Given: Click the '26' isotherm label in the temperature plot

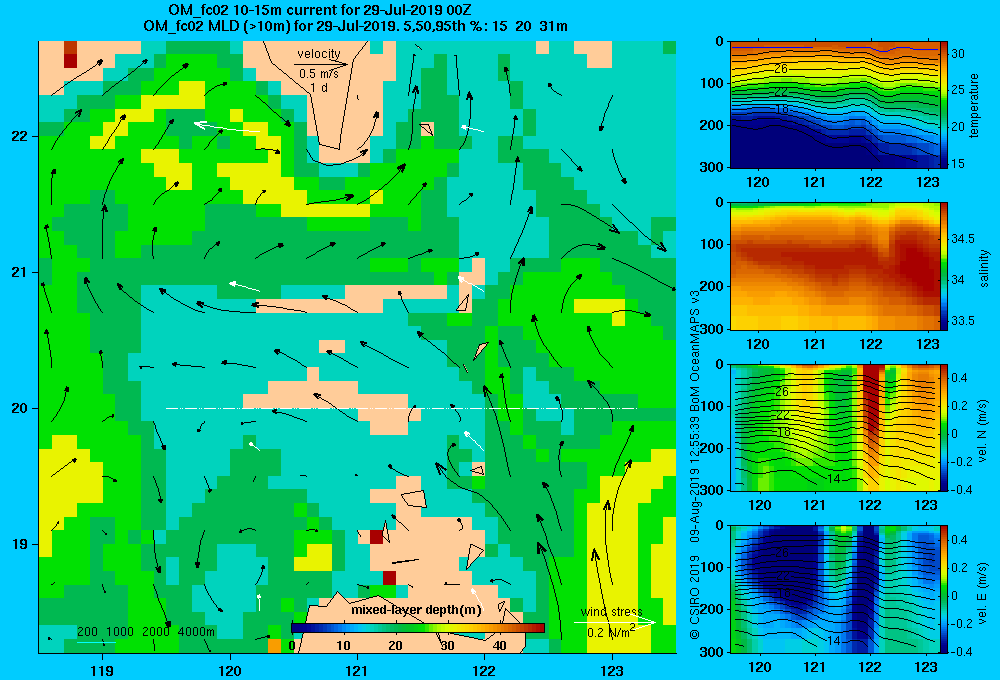Looking at the screenshot, I should (x=781, y=69).
